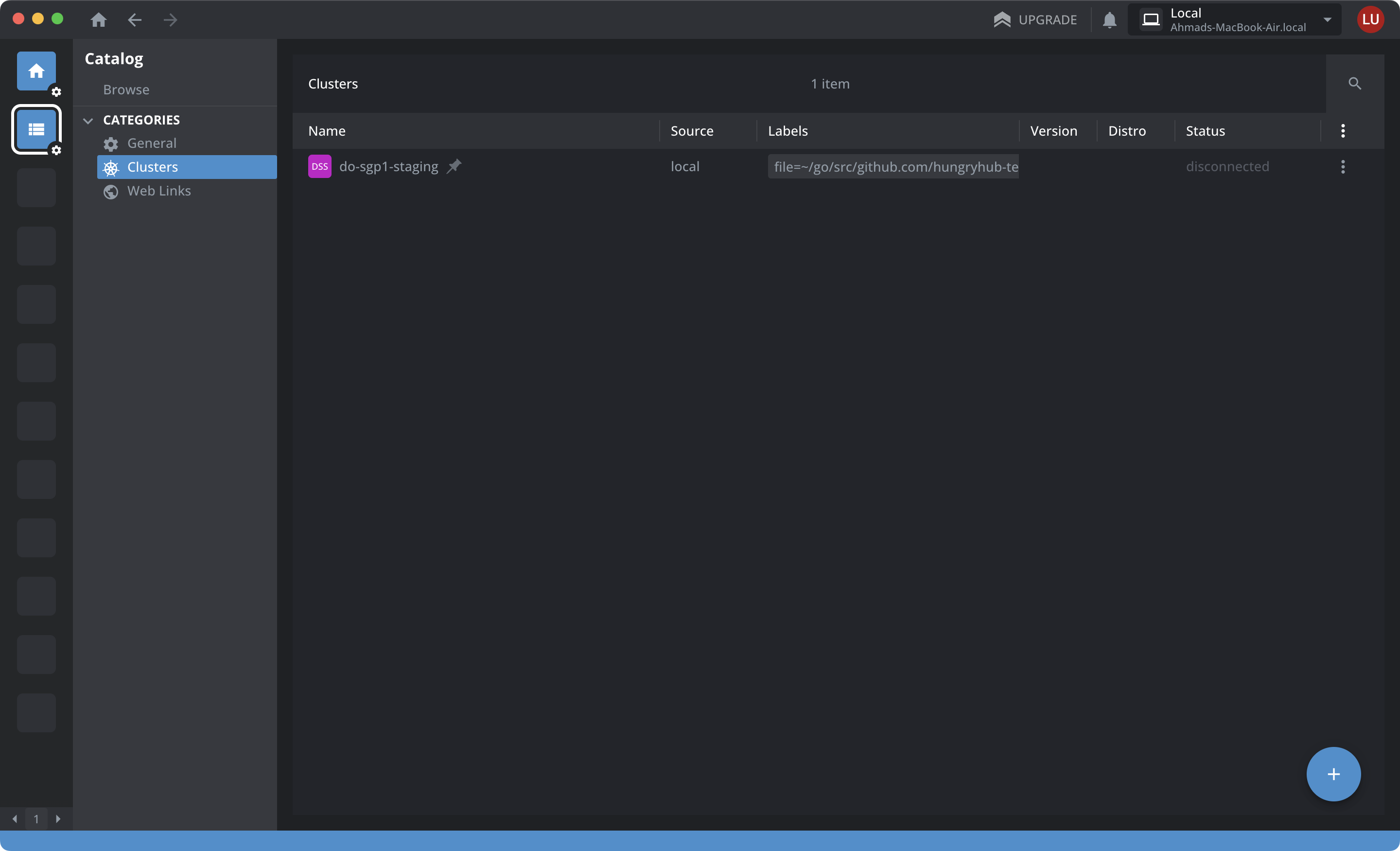Screen dimensions: 1400x851
Task: Click the blue home hotbar icon
Action: [x=36, y=71]
